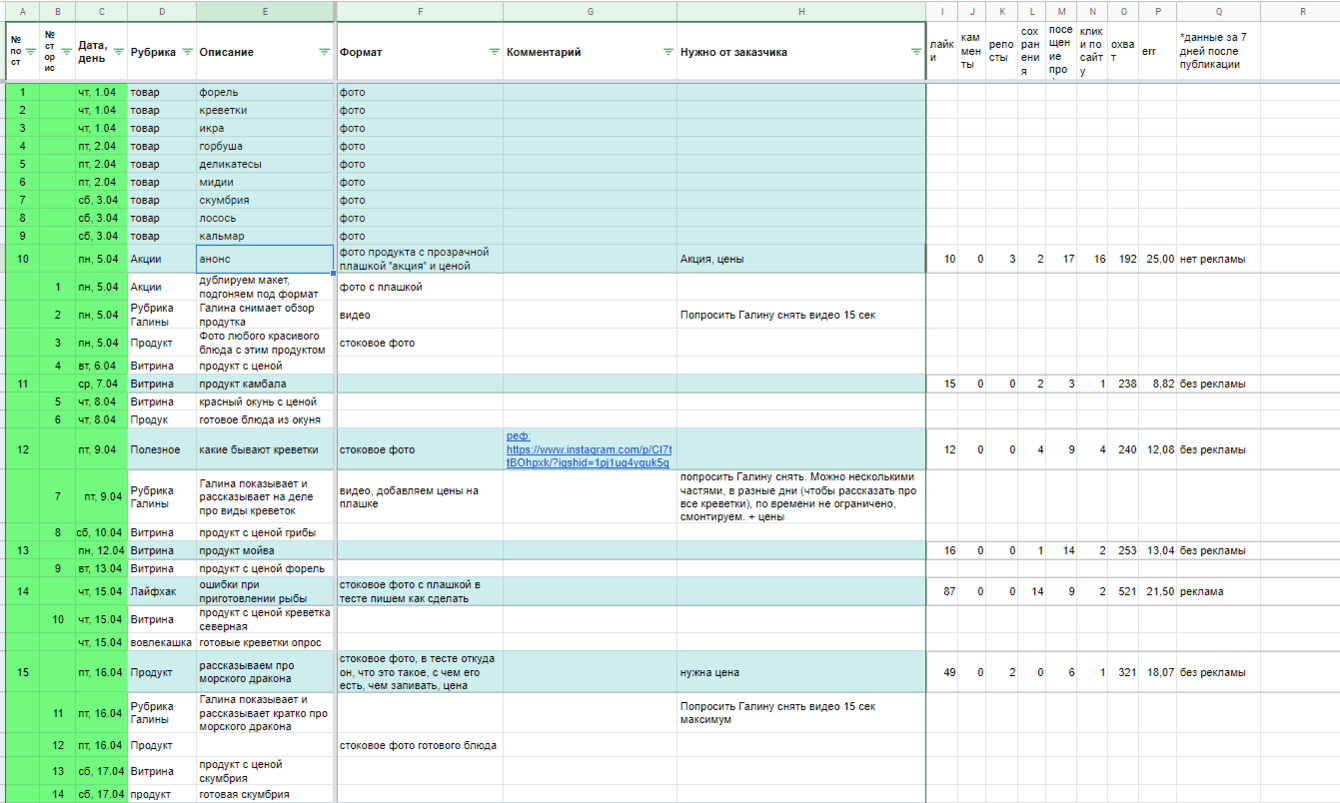Click the "стоковое фото готового блюда" cell
This screenshot has width=1340, height=803.
click(x=420, y=745)
